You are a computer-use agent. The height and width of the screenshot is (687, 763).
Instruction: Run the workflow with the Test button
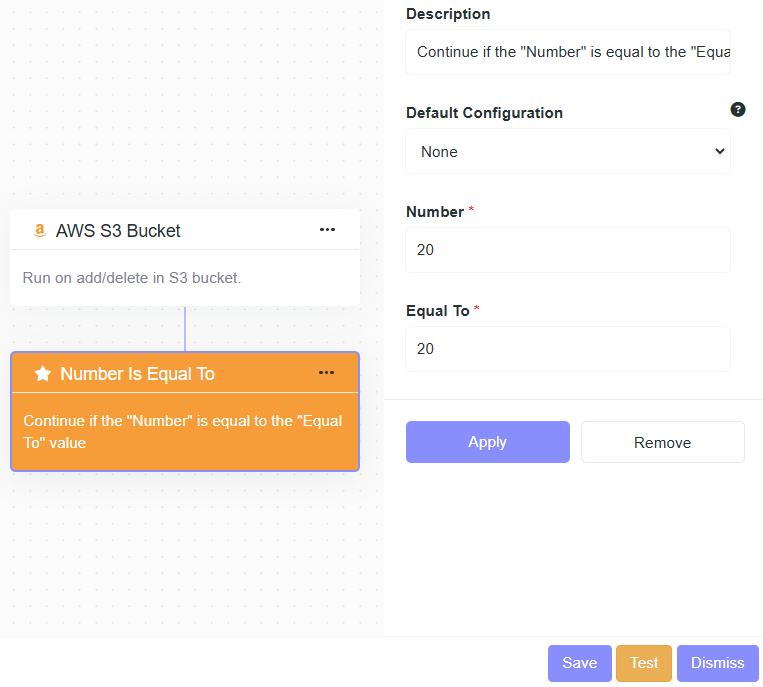point(644,663)
